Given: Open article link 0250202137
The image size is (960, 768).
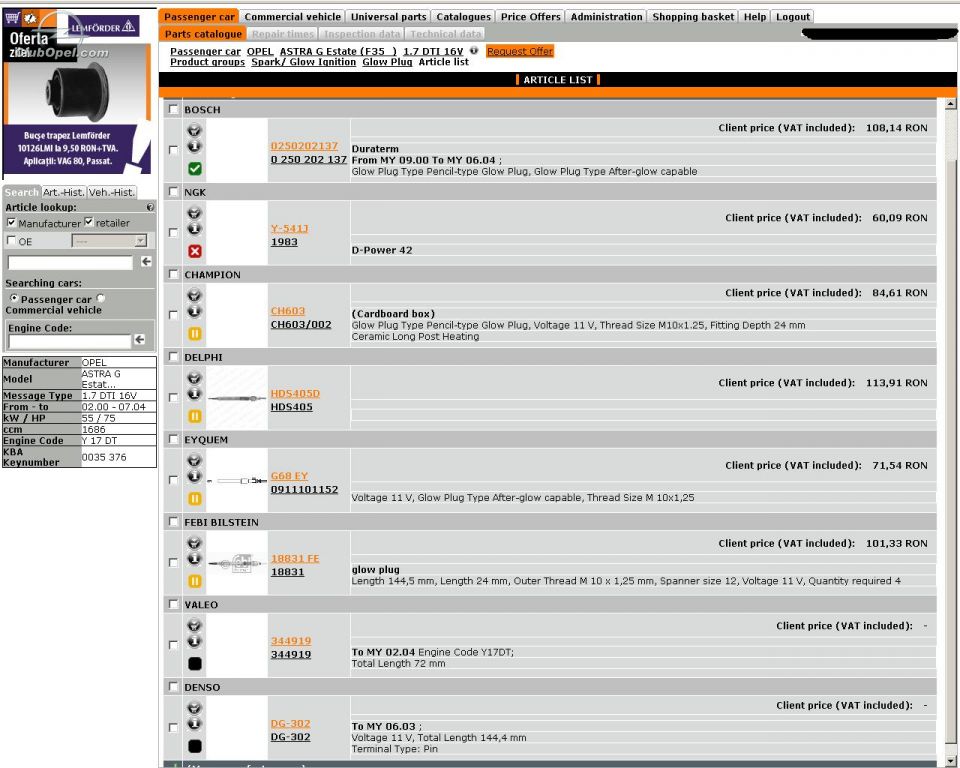Looking at the screenshot, I should (304, 146).
